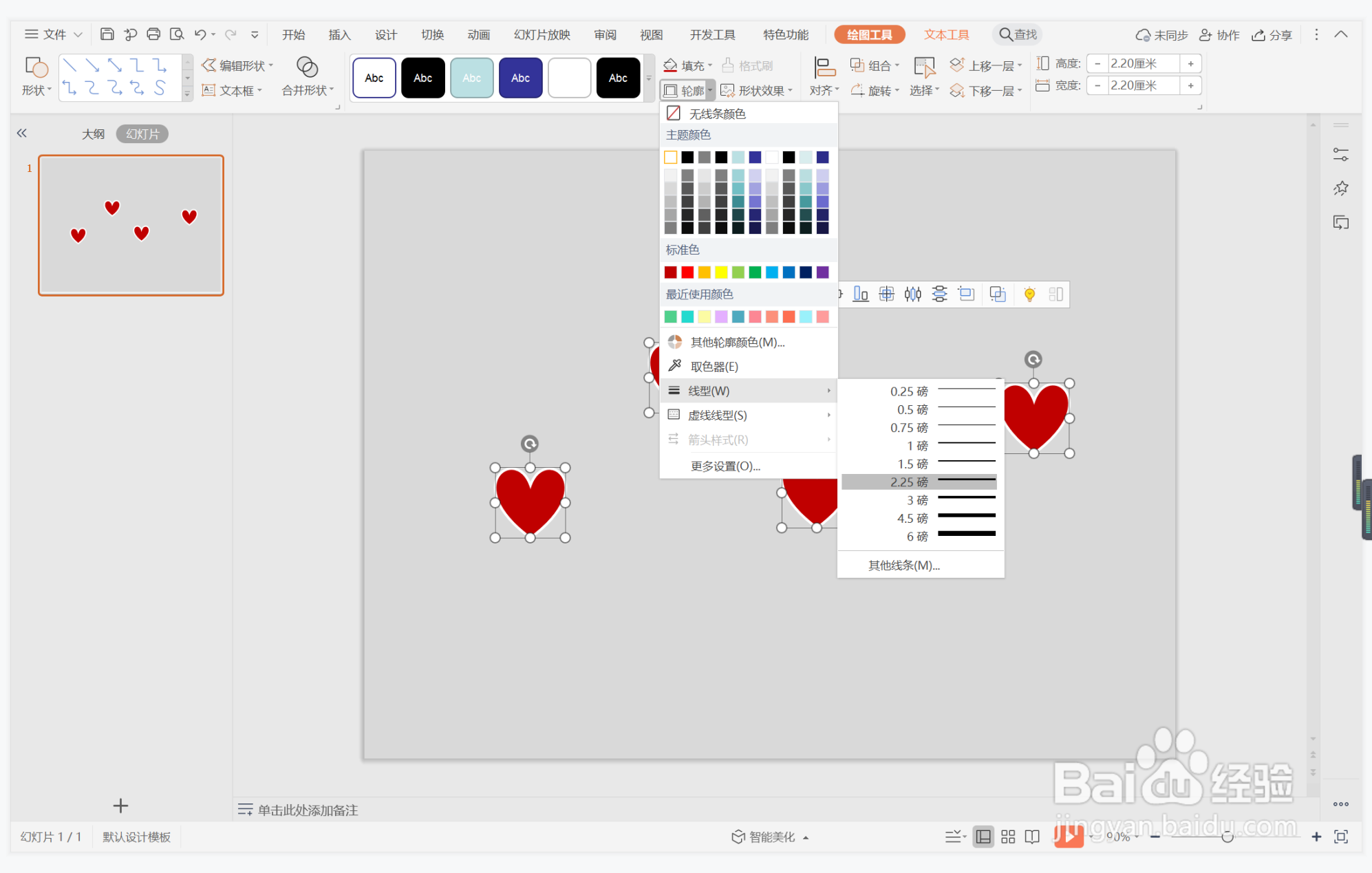Image resolution: width=1372 pixels, height=873 pixels.
Task: Expand the 轮廓 outline dropdown arrow
Action: tap(709, 90)
